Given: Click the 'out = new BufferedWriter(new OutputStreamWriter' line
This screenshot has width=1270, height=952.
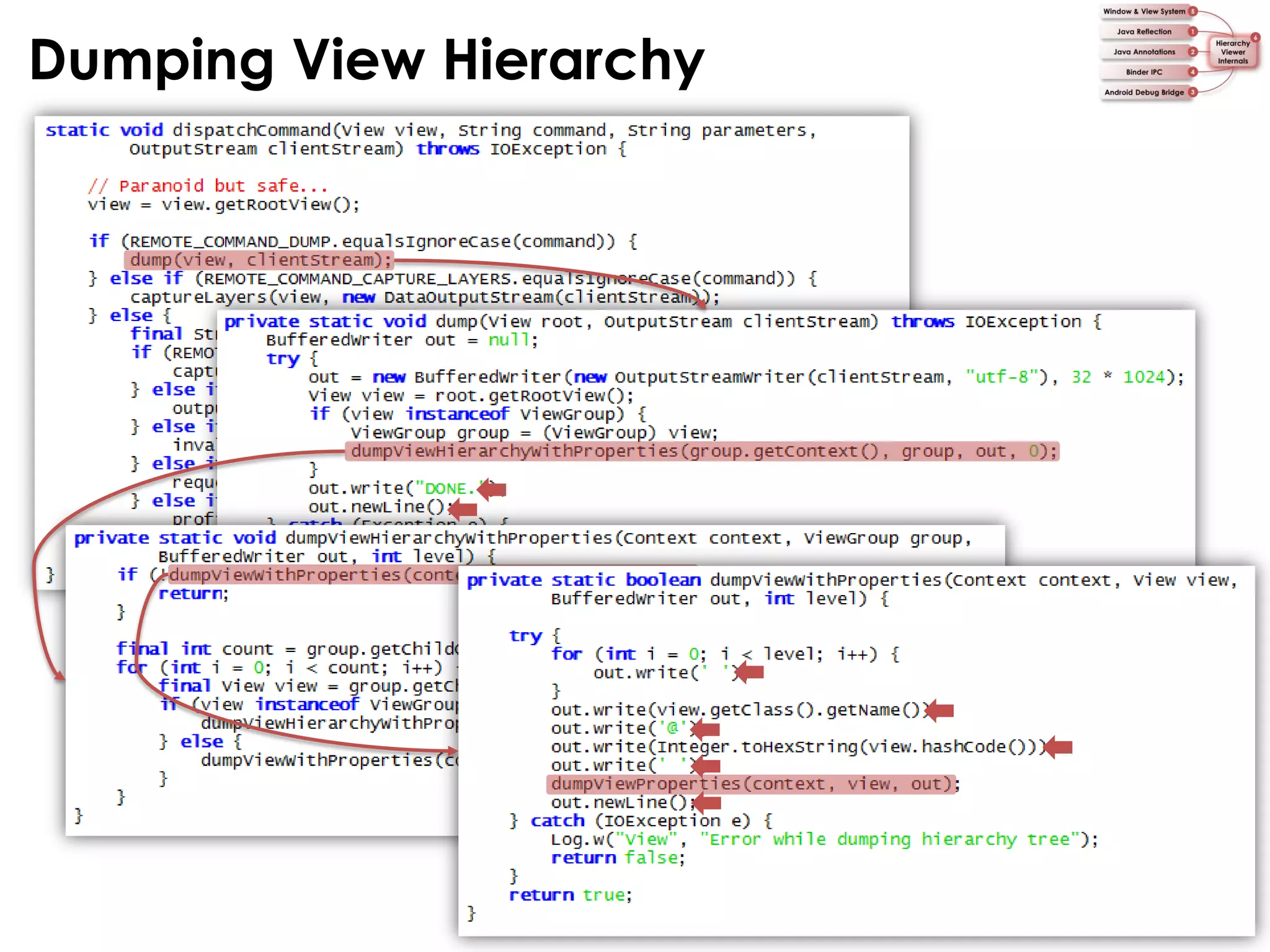Looking at the screenshot, I should coord(746,377).
